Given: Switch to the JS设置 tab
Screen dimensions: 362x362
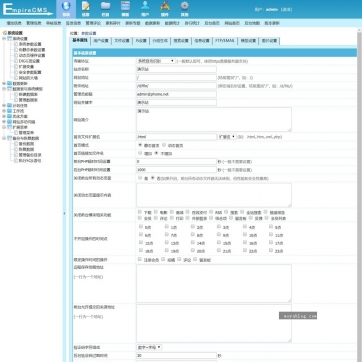Looking at the screenshot, I should click(141, 41).
